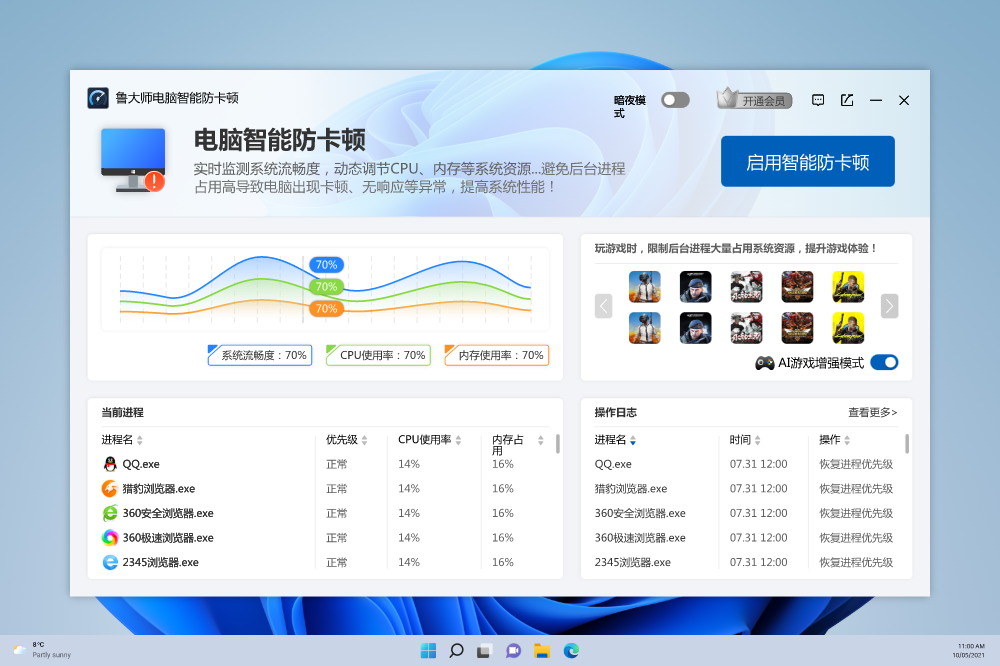Open 查看更多 in the operation log
The height and width of the screenshot is (666, 1000).
(x=872, y=412)
